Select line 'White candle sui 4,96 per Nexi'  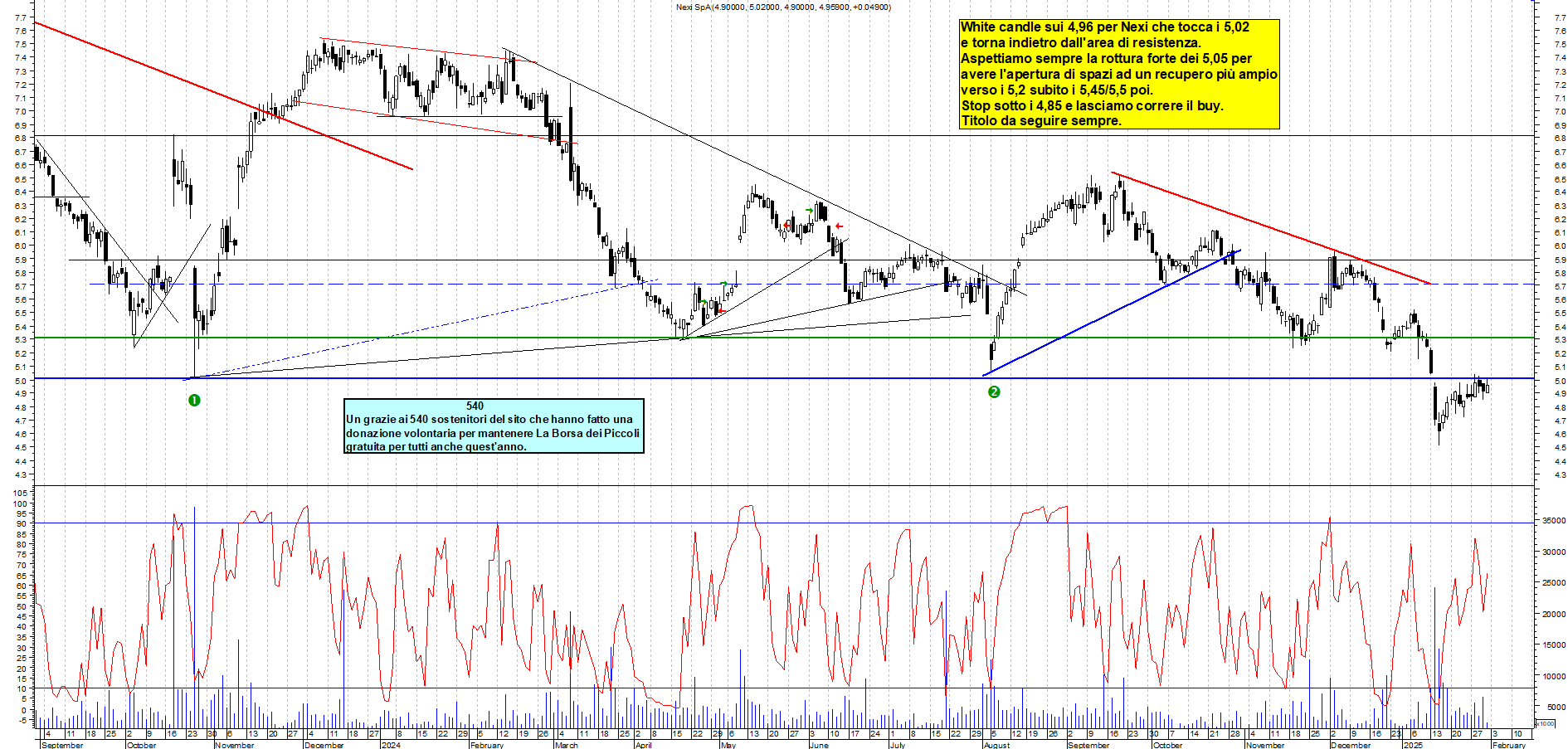[x=1104, y=27]
